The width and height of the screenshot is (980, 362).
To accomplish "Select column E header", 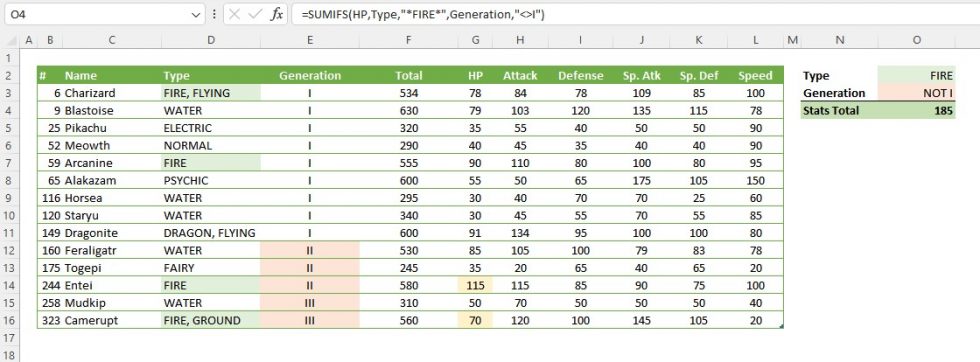I will (310, 40).
